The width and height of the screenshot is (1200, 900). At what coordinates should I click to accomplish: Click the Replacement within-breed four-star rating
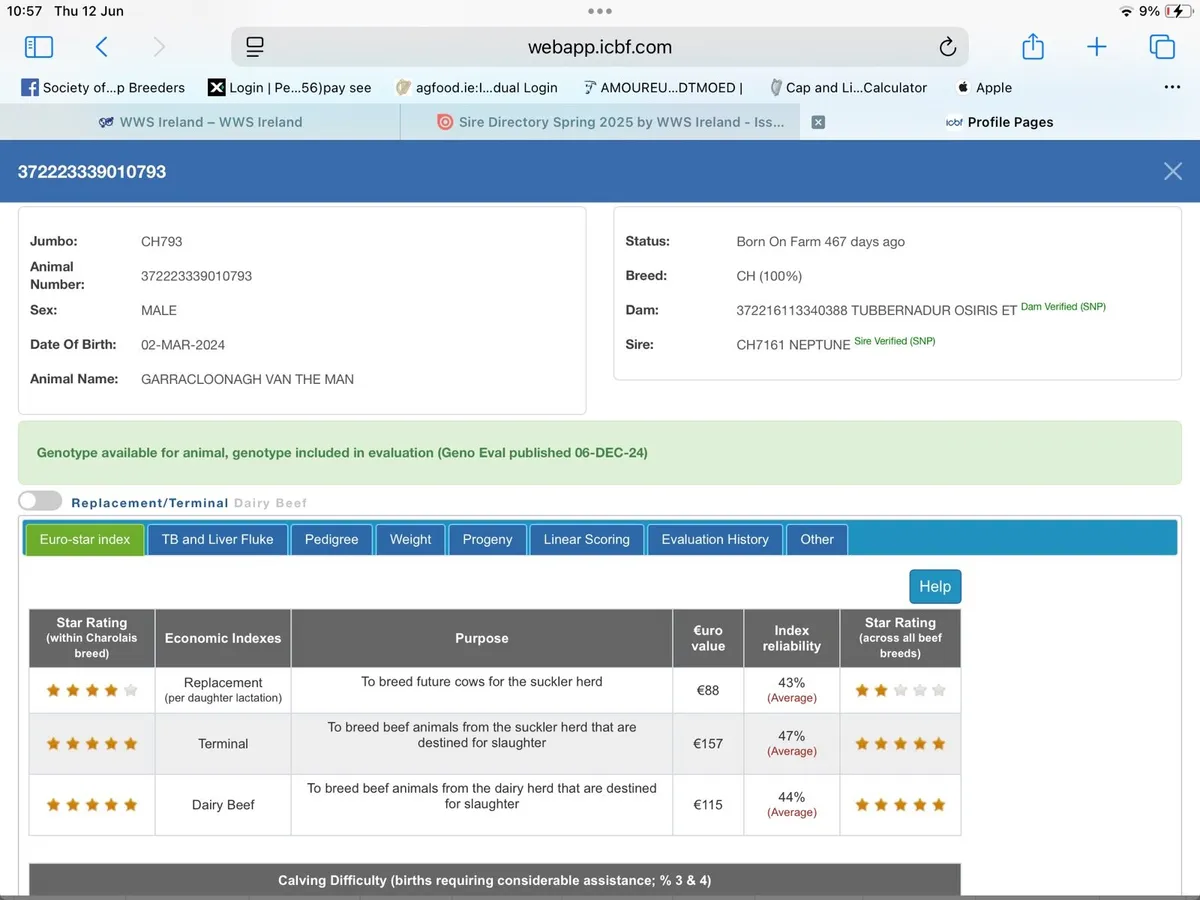point(92,690)
